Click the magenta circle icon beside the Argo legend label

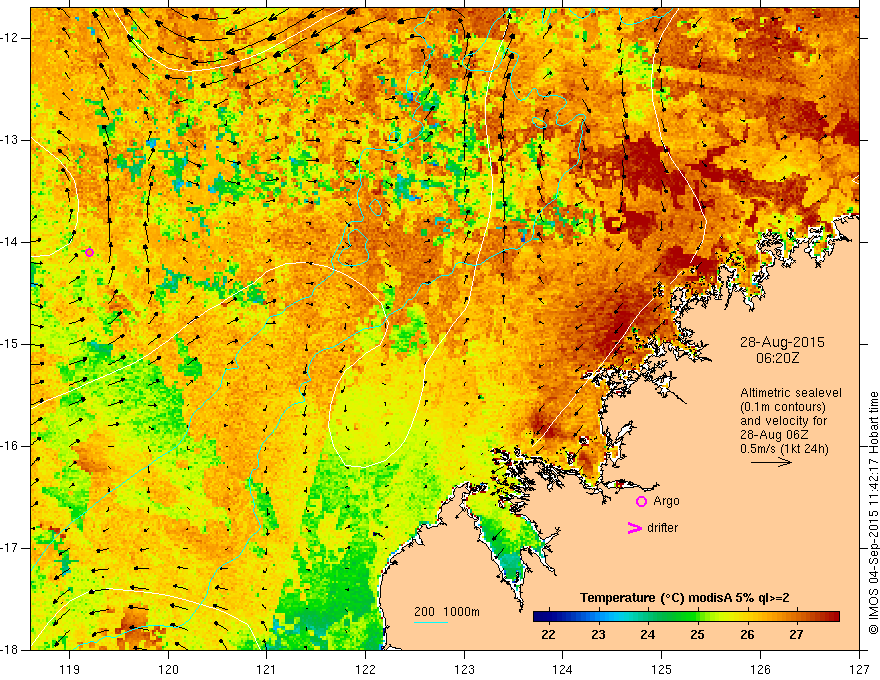(641, 502)
